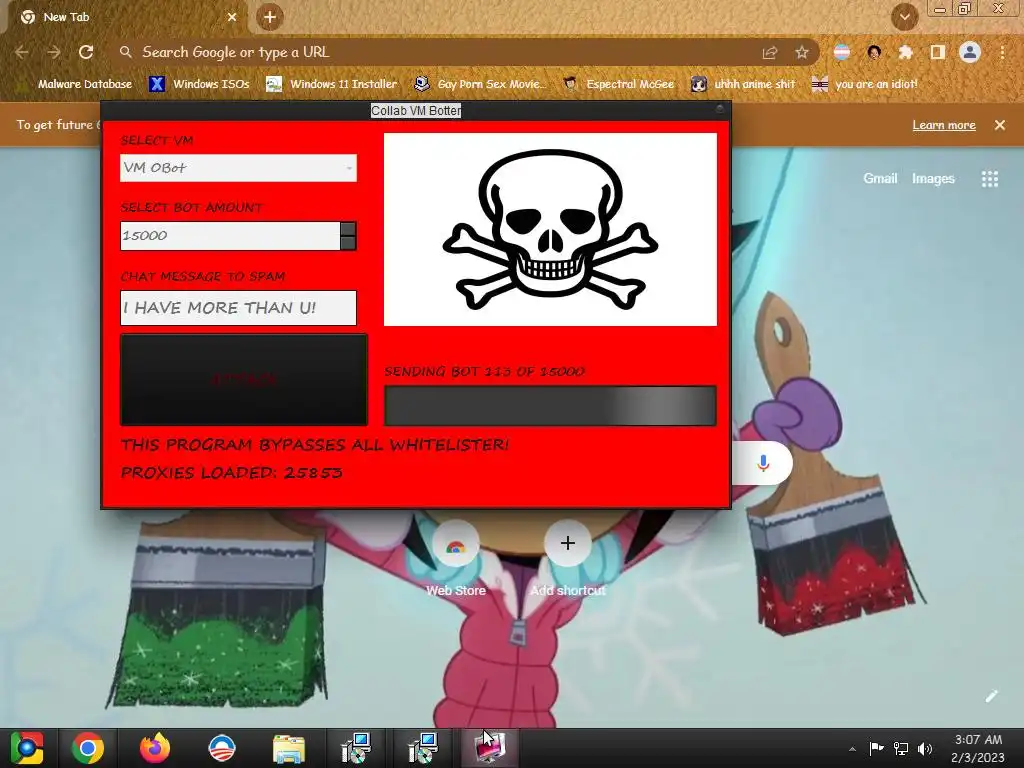Open Windows ISOs bookmark
Image resolution: width=1024 pixels, height=768 pixels.
199,84
